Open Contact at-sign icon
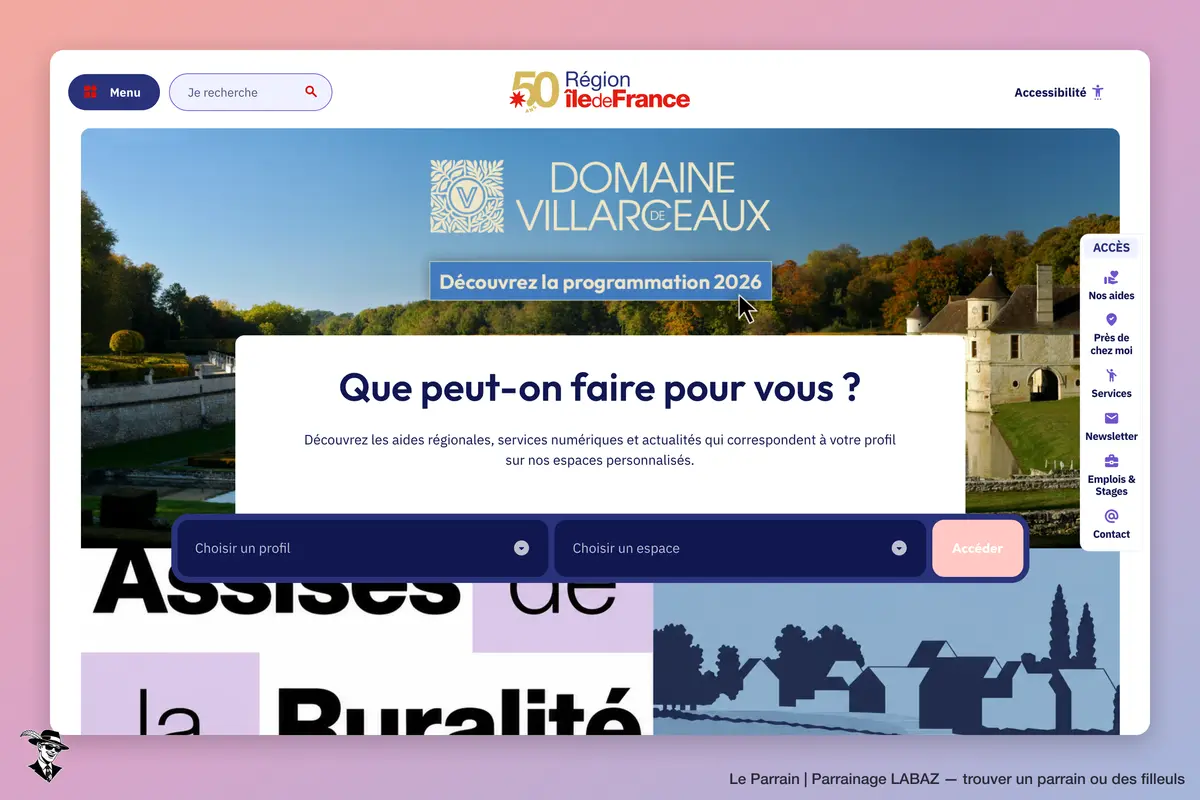The height and width of the screenshot is (800, 1200). (1111, 516)
